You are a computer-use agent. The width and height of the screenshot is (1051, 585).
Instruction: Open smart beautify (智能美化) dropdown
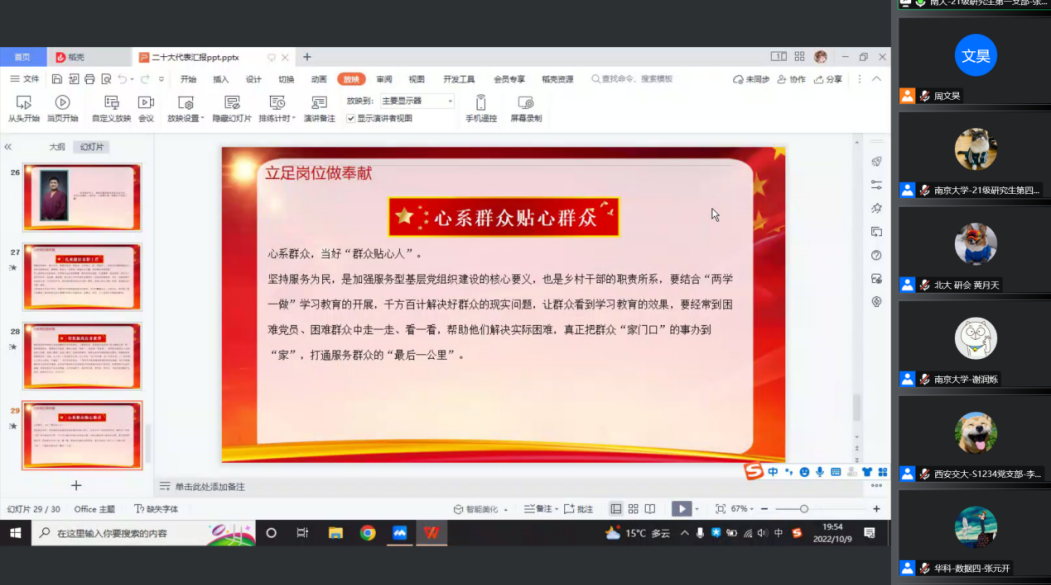click(x=481, y=509)
